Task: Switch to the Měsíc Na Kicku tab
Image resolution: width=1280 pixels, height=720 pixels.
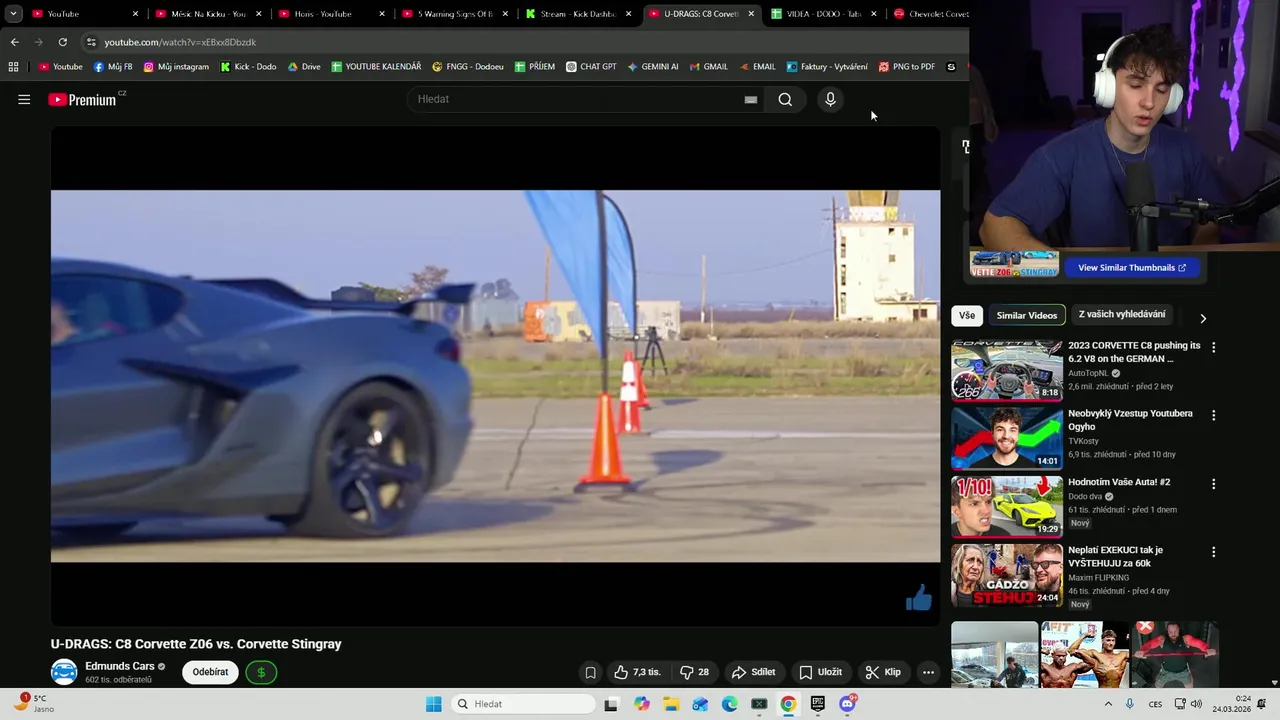Action: (208, 14)
